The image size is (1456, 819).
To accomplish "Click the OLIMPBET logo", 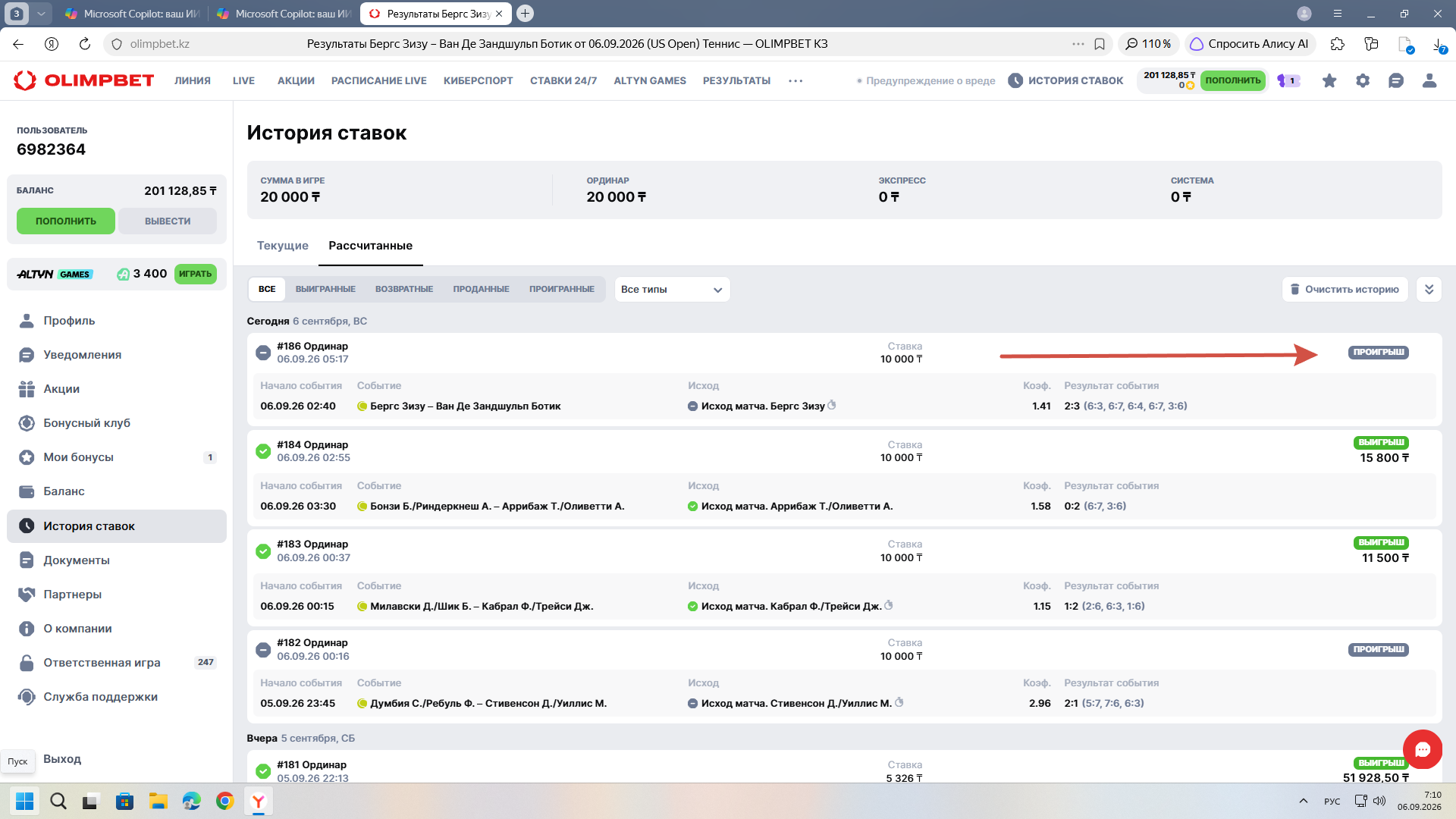I will 83,80.
